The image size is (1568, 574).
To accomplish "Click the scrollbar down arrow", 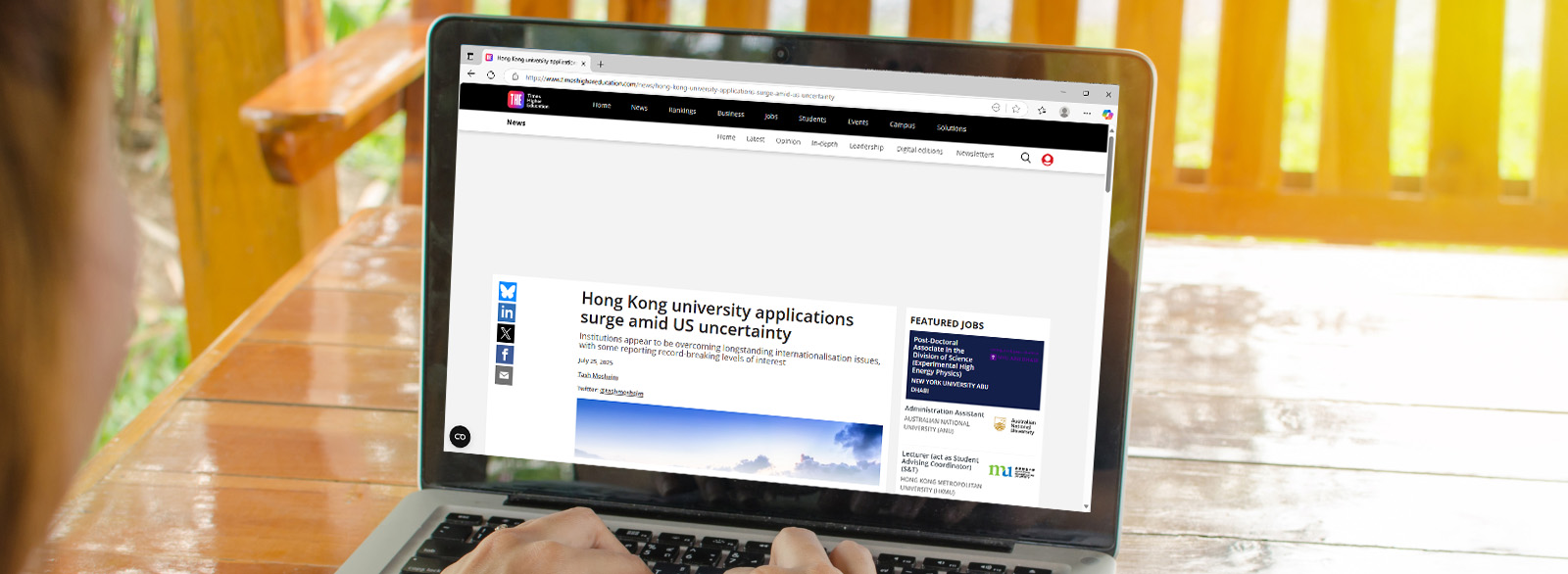I will pos(1086,506).
